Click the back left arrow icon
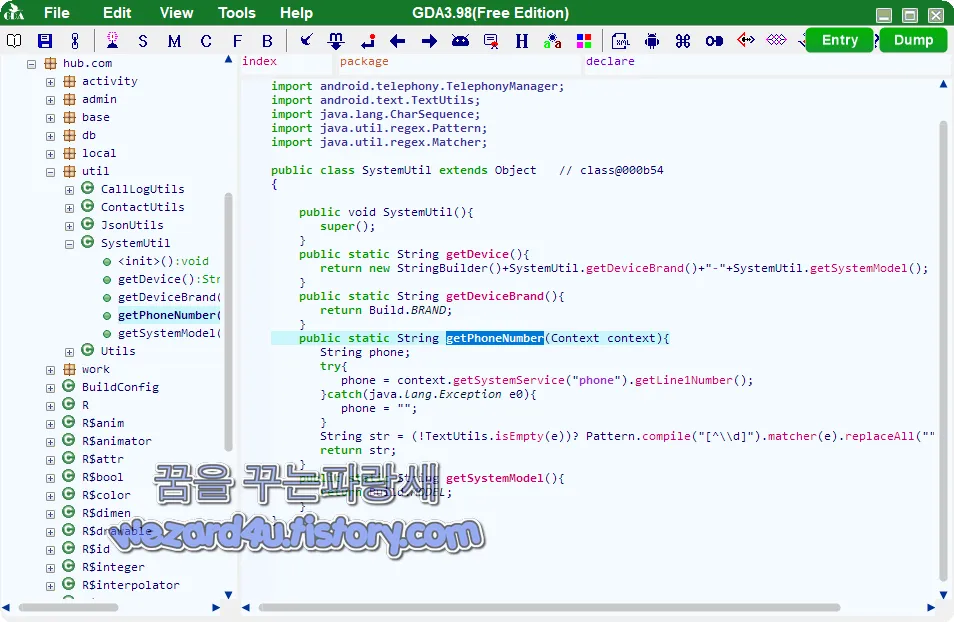The image size is (954, 622). 398,41
